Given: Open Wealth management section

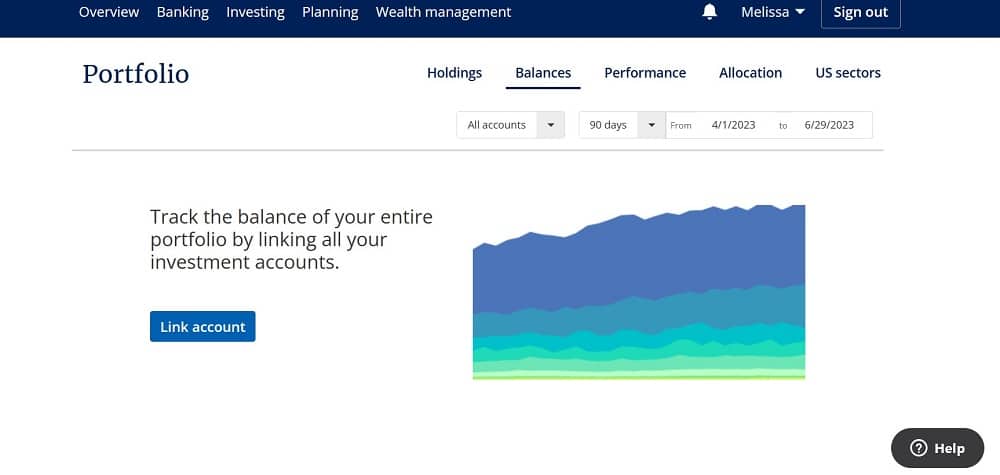Looking at the screenshot, I should tap(443, 12).
